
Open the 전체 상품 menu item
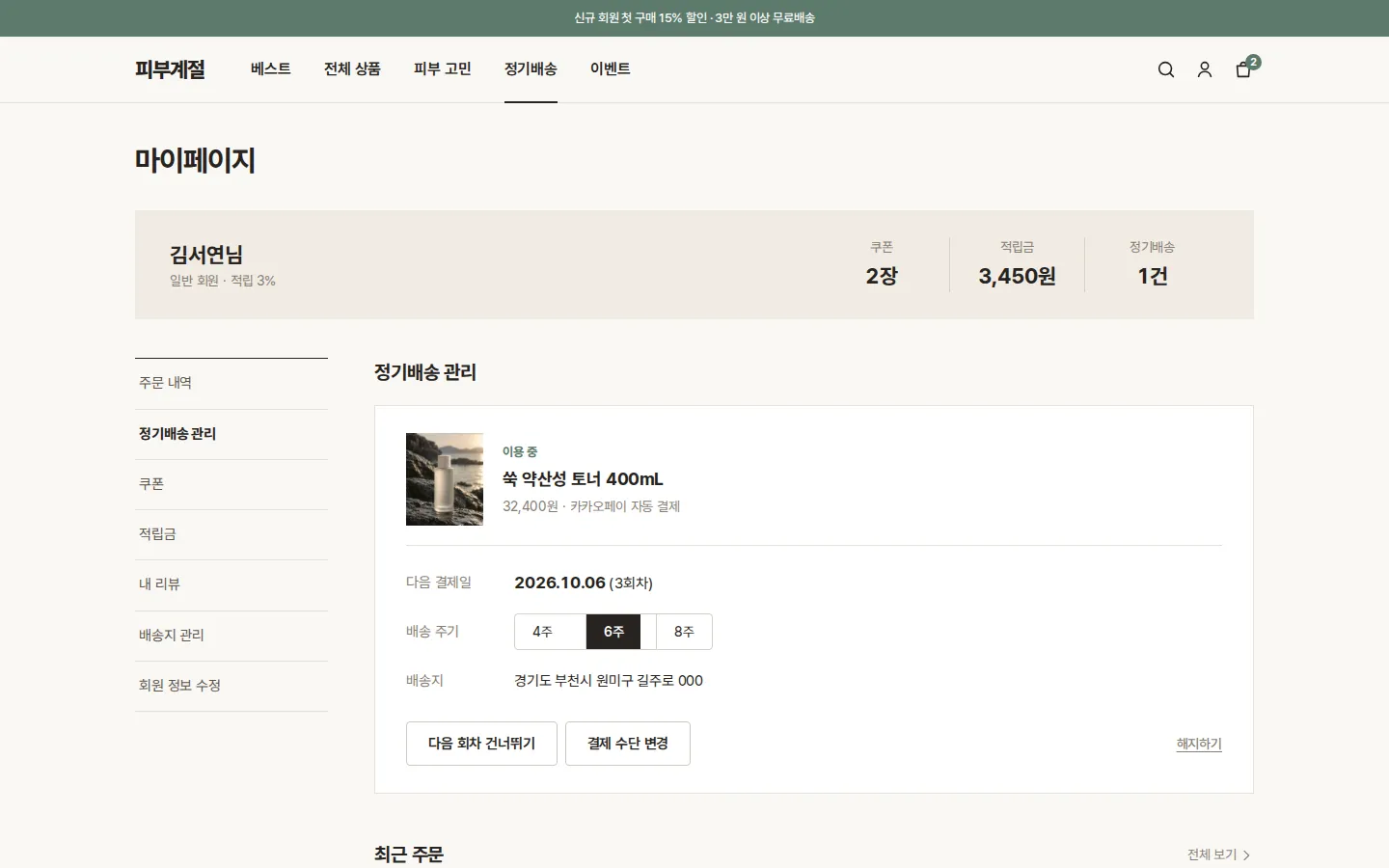click(x=352, y=69)
